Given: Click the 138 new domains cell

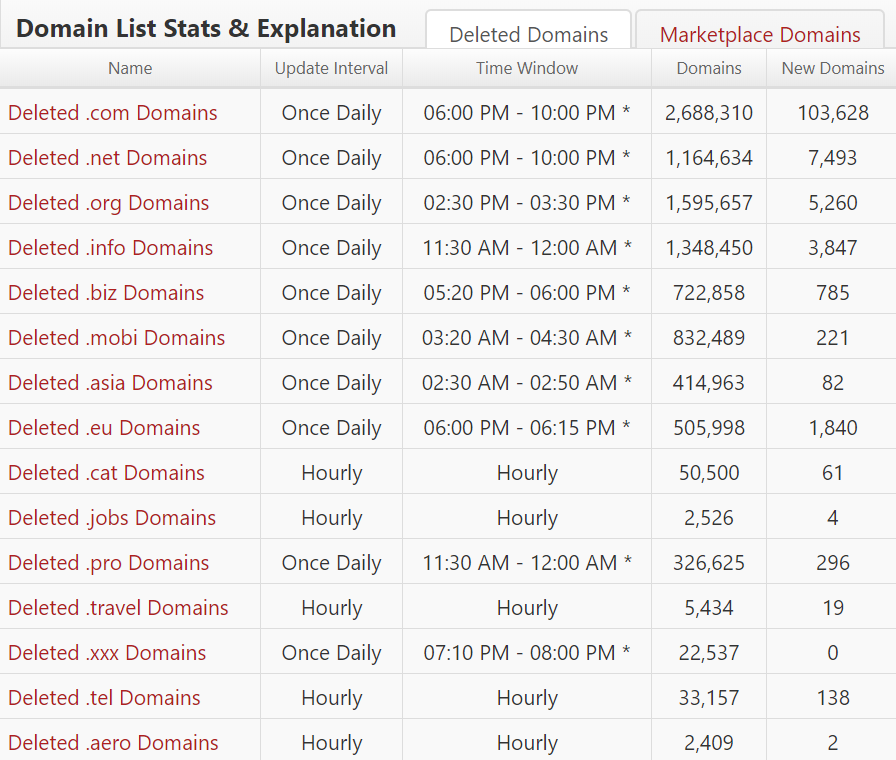Looking at the screenshot, I should (x=833, y=698).
